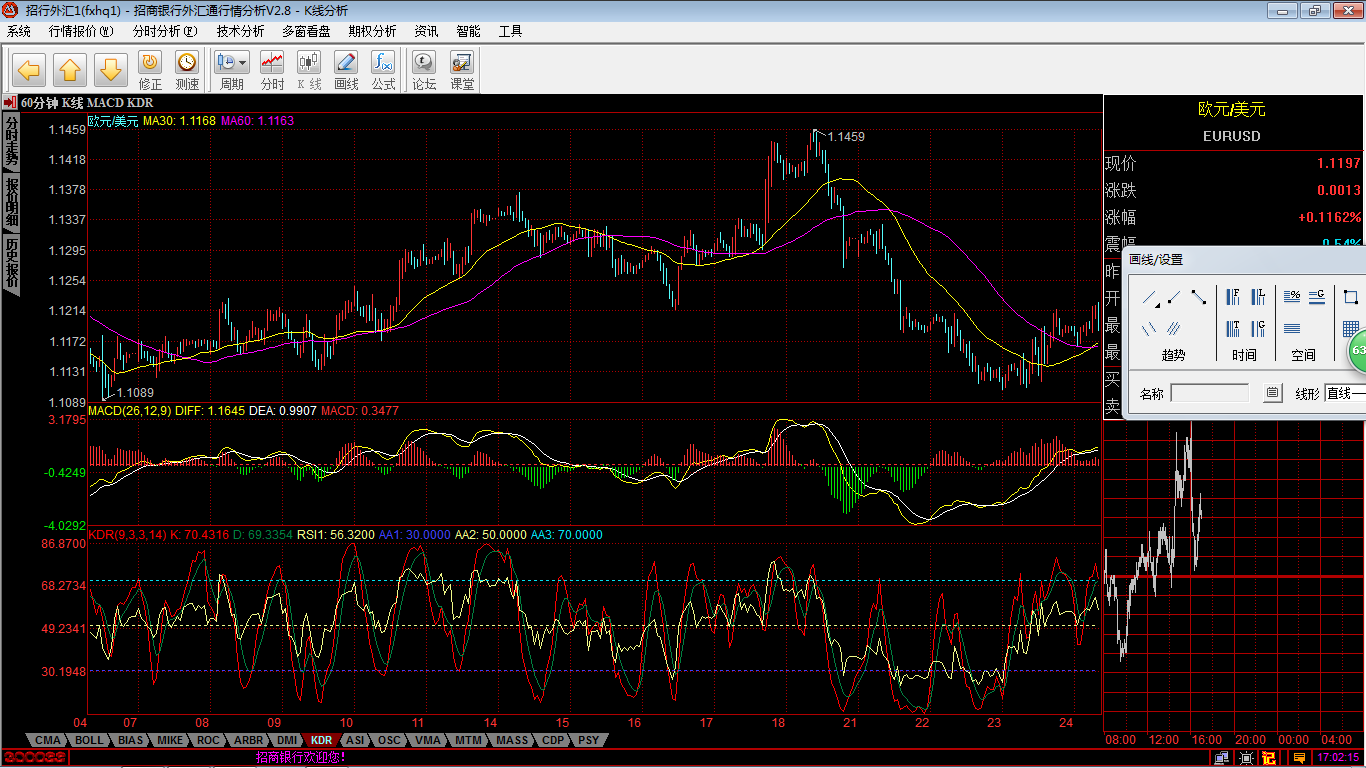Open the 技术分析 menu
The height and width of the screenshot is (768, 1366).
click(240, 31)
